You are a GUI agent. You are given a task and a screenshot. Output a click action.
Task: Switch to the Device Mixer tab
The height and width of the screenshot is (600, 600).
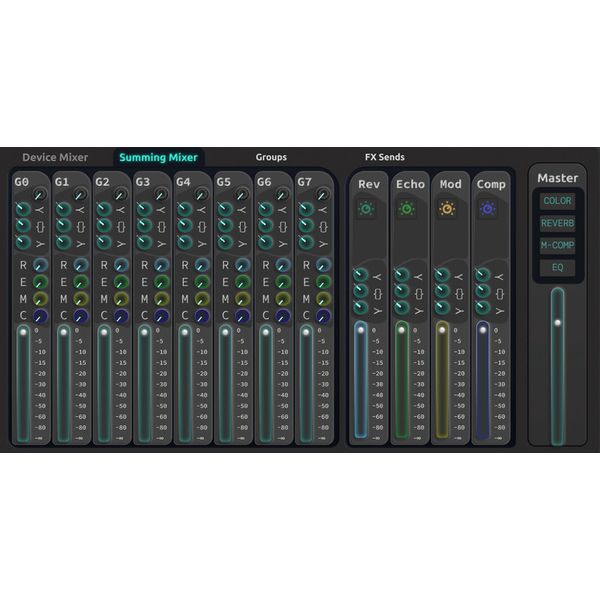(x=55, y=157)
